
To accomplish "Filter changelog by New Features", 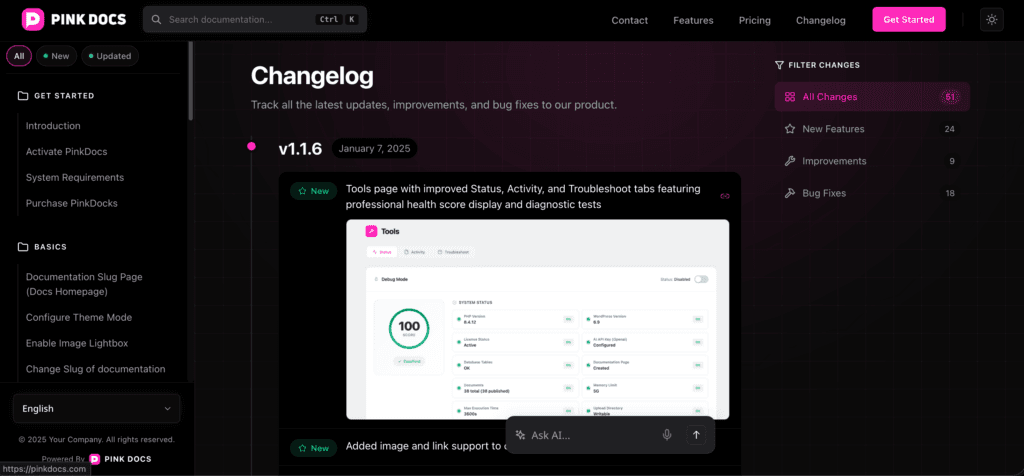I will click(x=832, y=129).
